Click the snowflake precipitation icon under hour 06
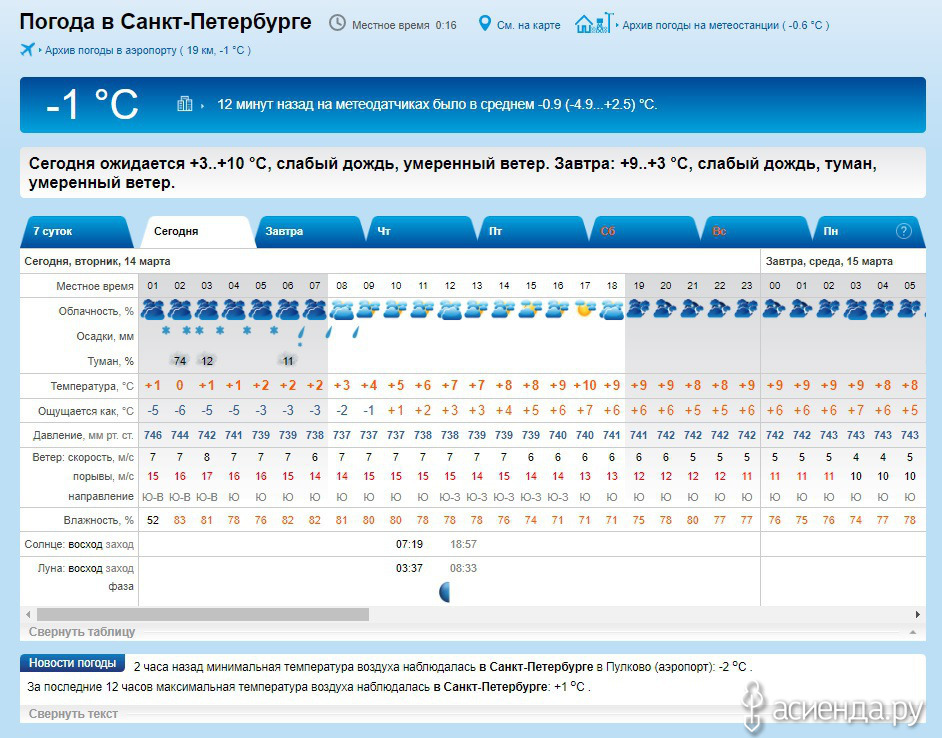 [274, 331]
